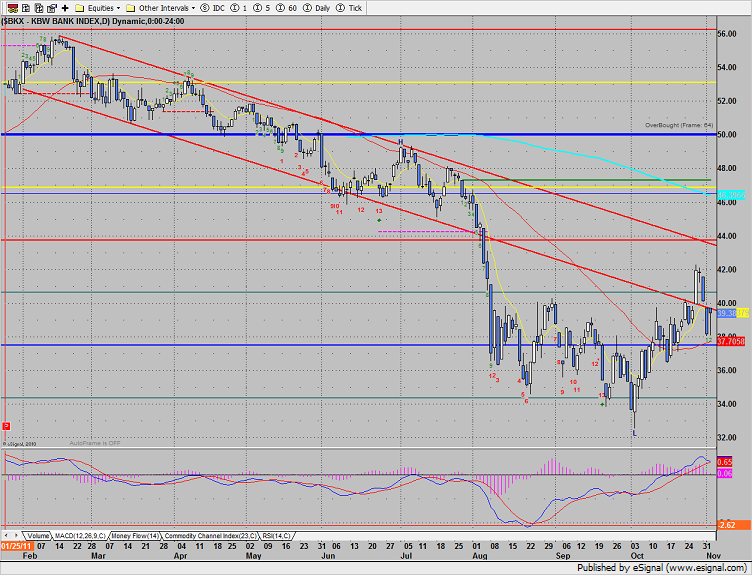This screenshot has width=752, height=575.
Task: Select the IDC symbol button
Action: 212,8
